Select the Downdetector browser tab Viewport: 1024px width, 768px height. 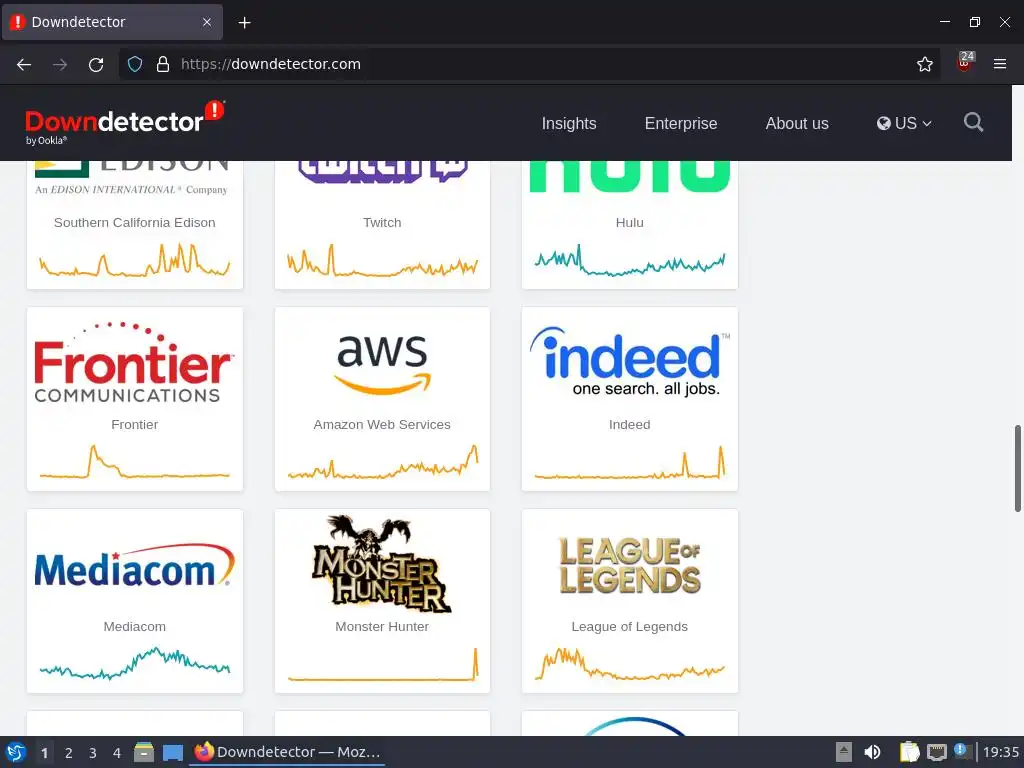click(x=112, y=22)
